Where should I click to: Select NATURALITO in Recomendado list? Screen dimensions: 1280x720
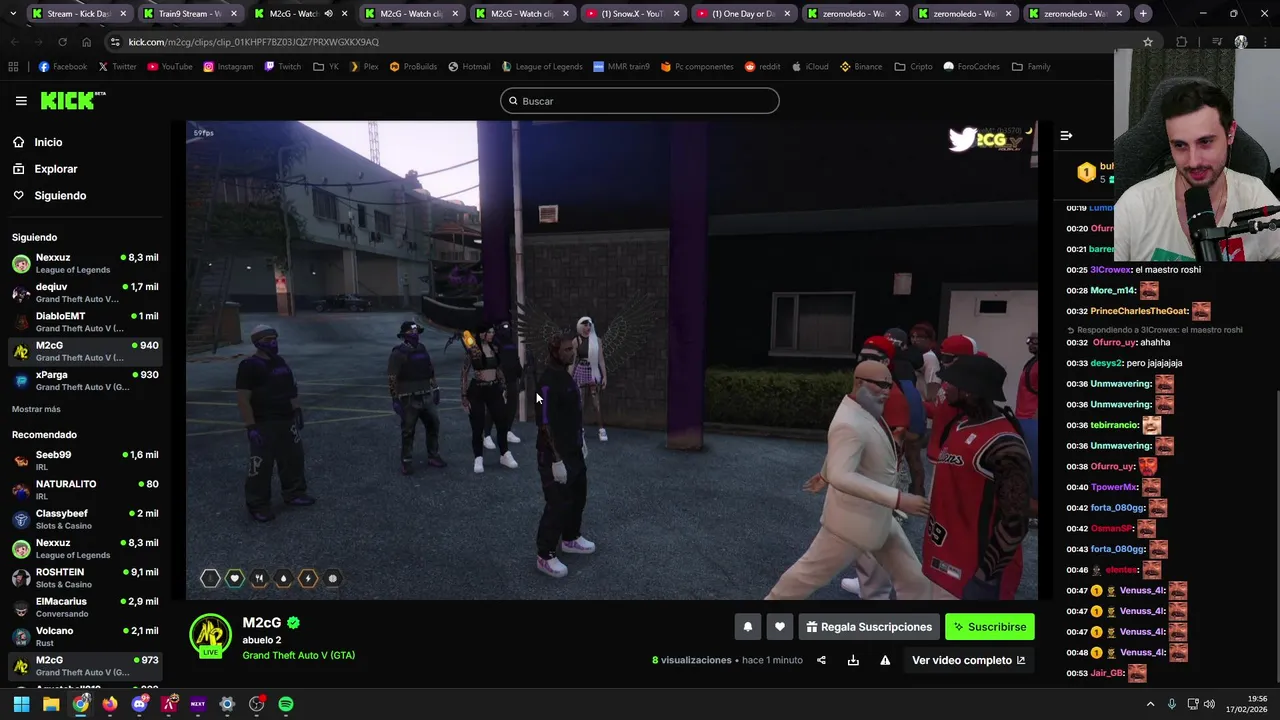click(85, 490)
